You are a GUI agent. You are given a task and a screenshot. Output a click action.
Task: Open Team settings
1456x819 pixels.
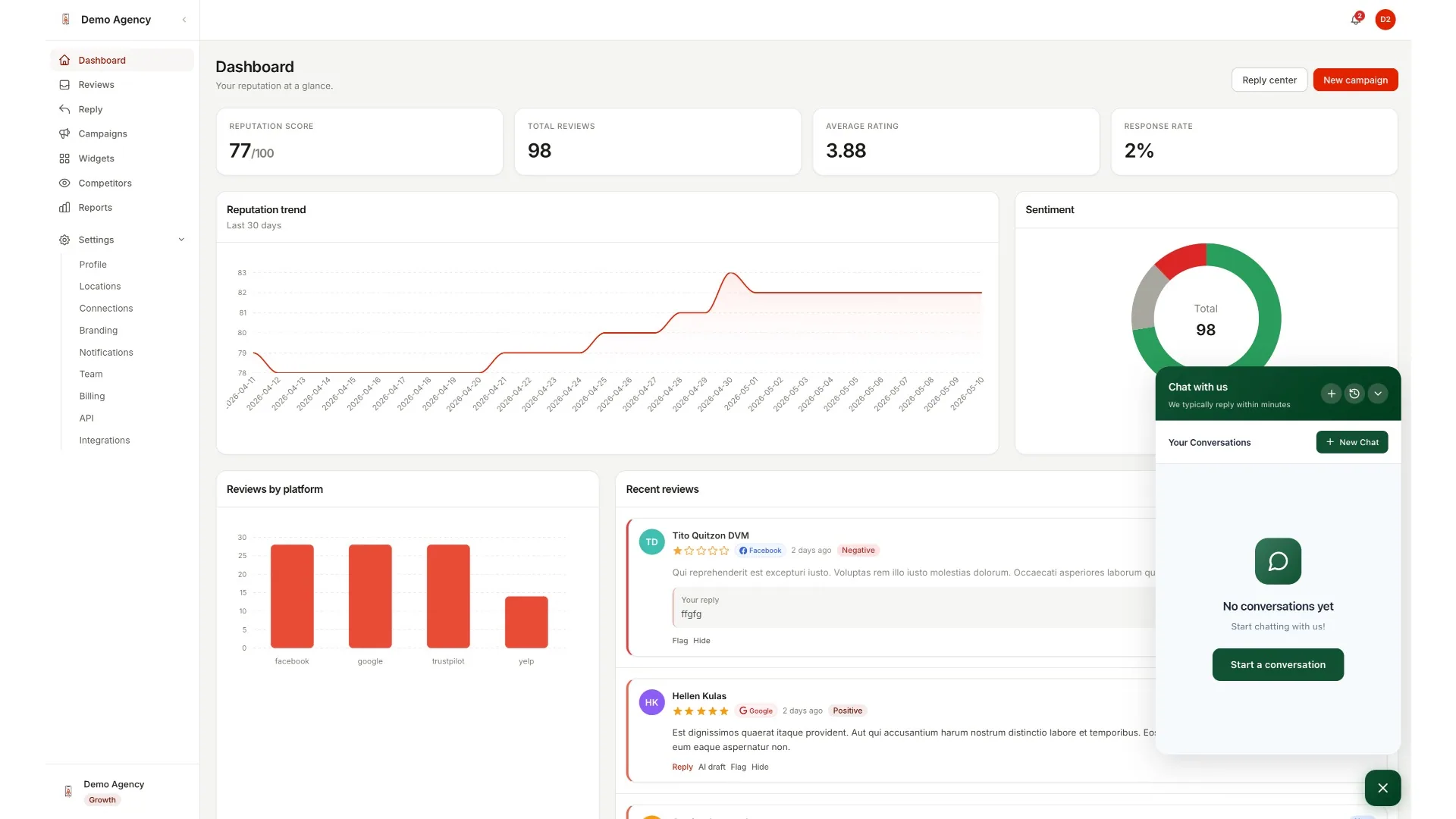click(91, 375)
